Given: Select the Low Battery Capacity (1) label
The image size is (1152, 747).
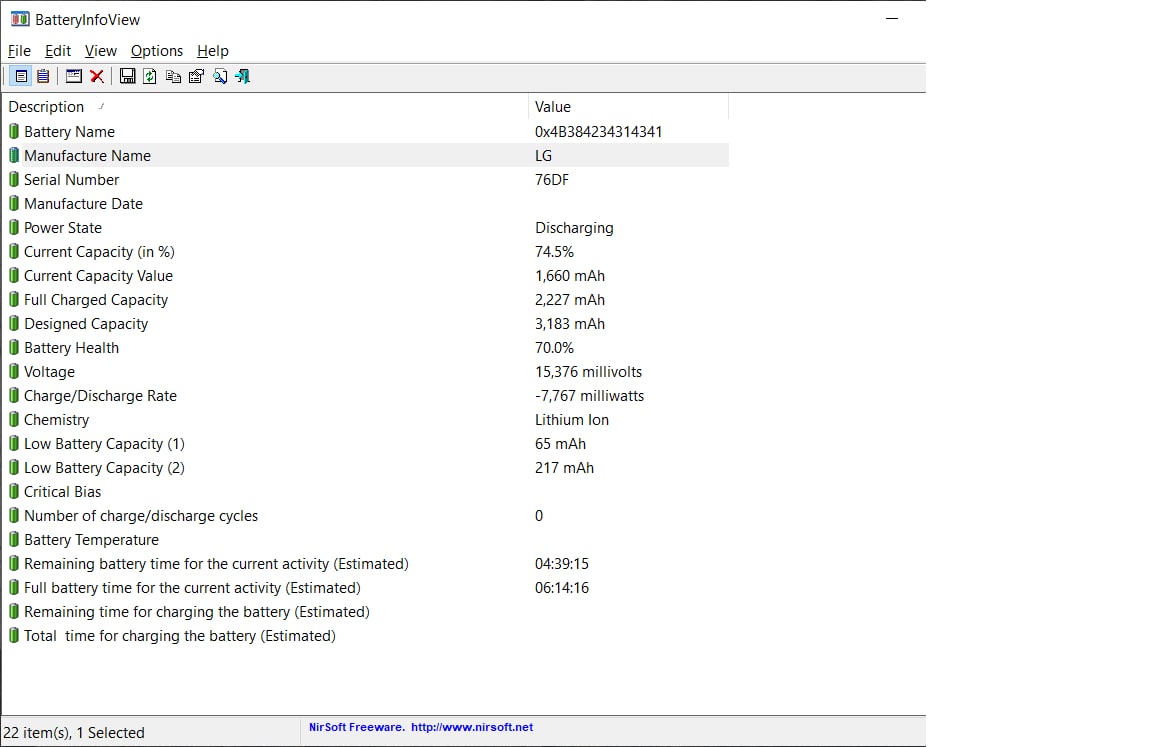Looking at the screenshot, I should click(104, 444).
